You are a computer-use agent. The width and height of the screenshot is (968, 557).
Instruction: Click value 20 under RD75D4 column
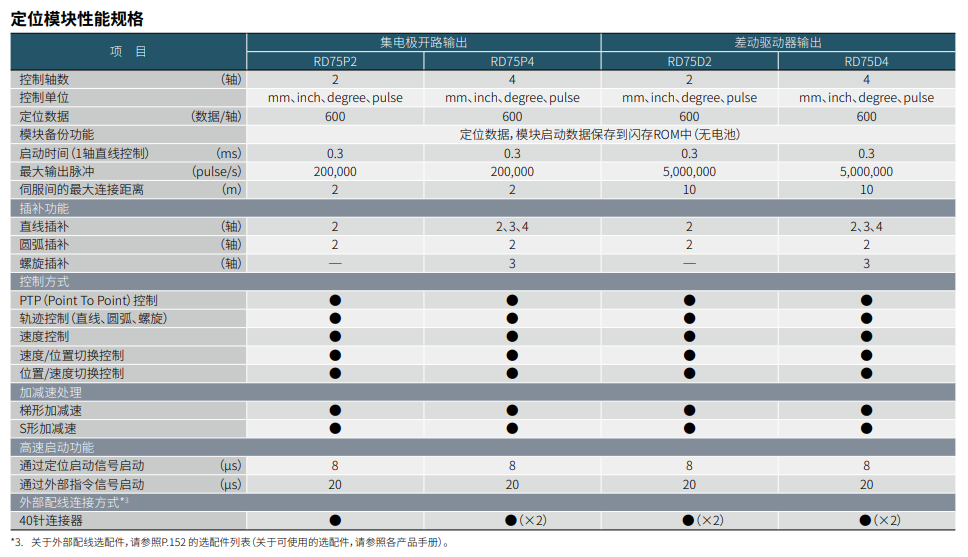pyautogui.click(x=866, y=484)
